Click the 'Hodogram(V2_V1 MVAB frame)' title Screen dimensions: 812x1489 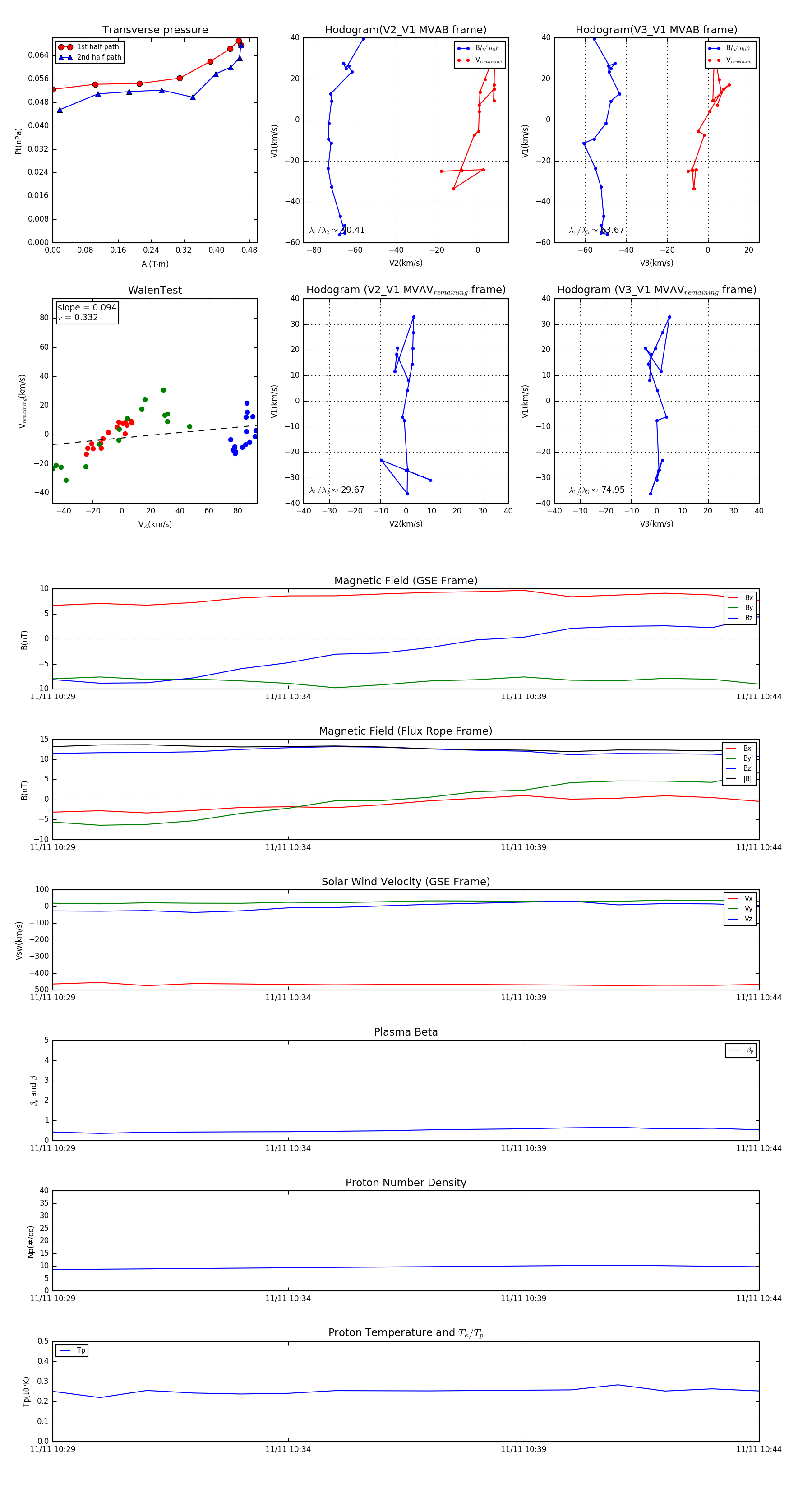pos(406,30)
